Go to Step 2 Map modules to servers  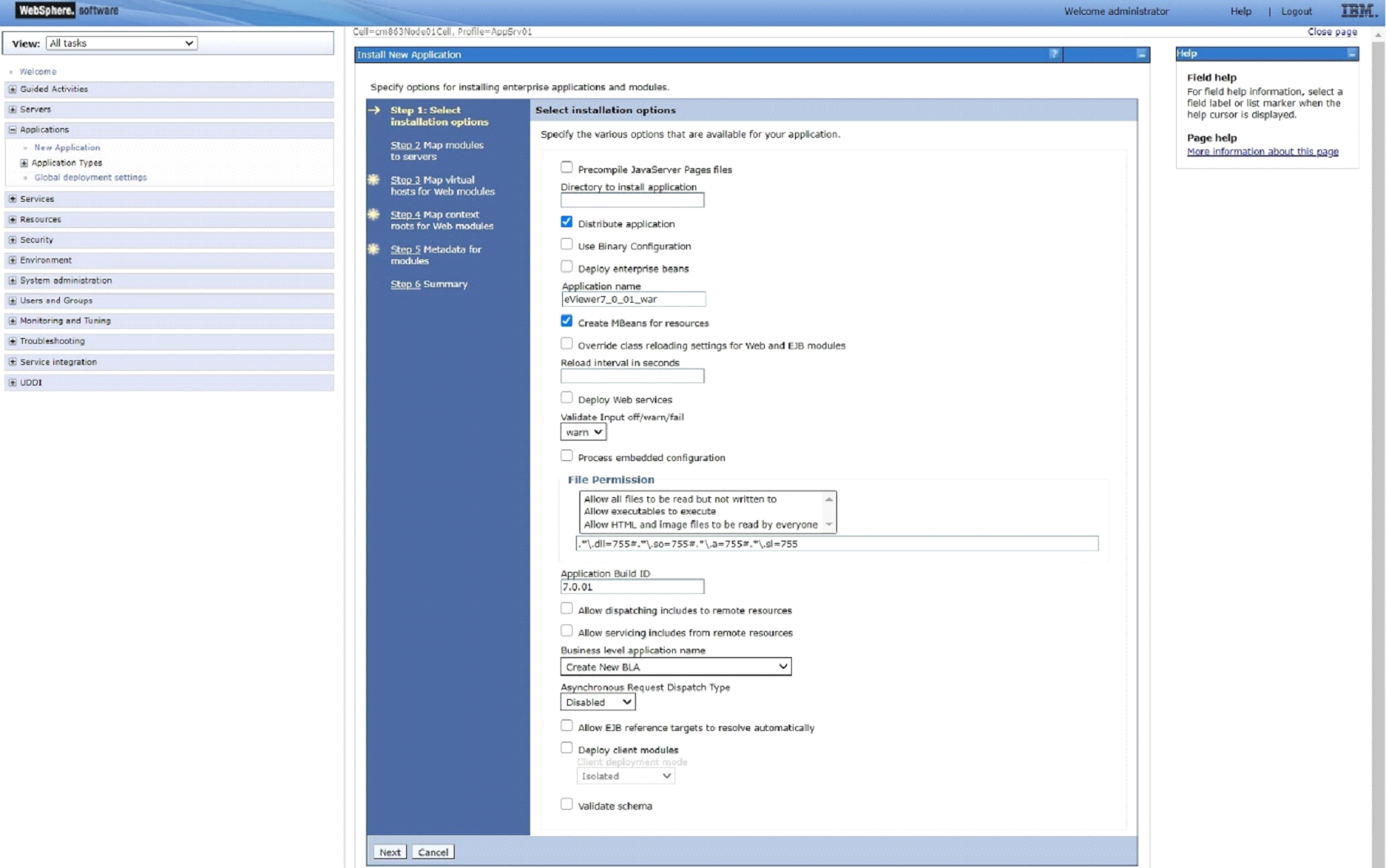click(437, 151)
